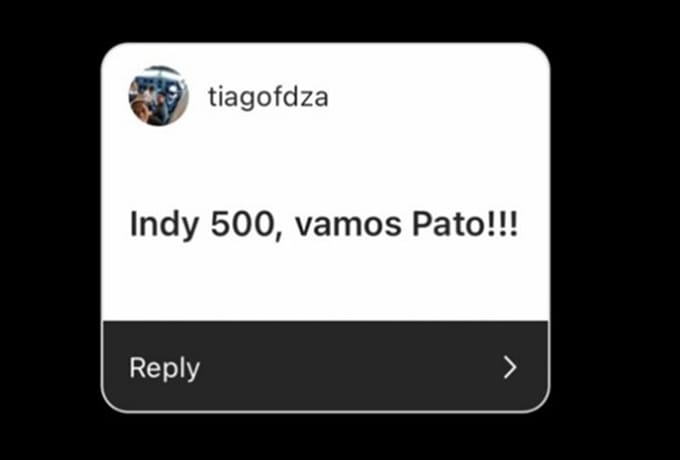Visit the tiagofdza account via its name
The height and width of the screenshot is (460, 680).
pyautogui.click(x=268, y=98)
